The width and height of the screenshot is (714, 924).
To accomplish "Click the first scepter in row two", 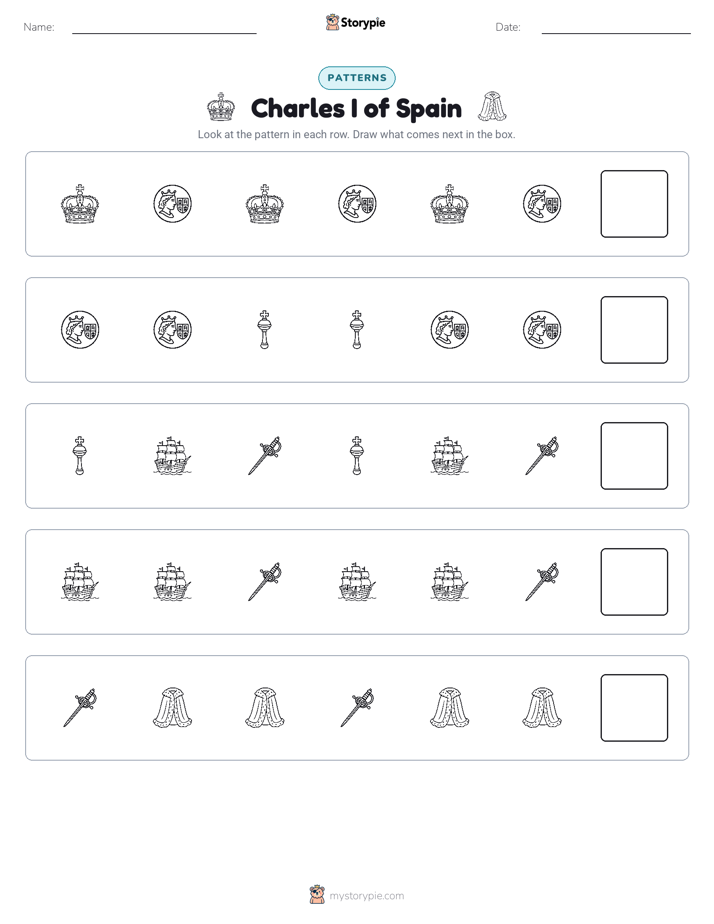I will pos(265,330).
